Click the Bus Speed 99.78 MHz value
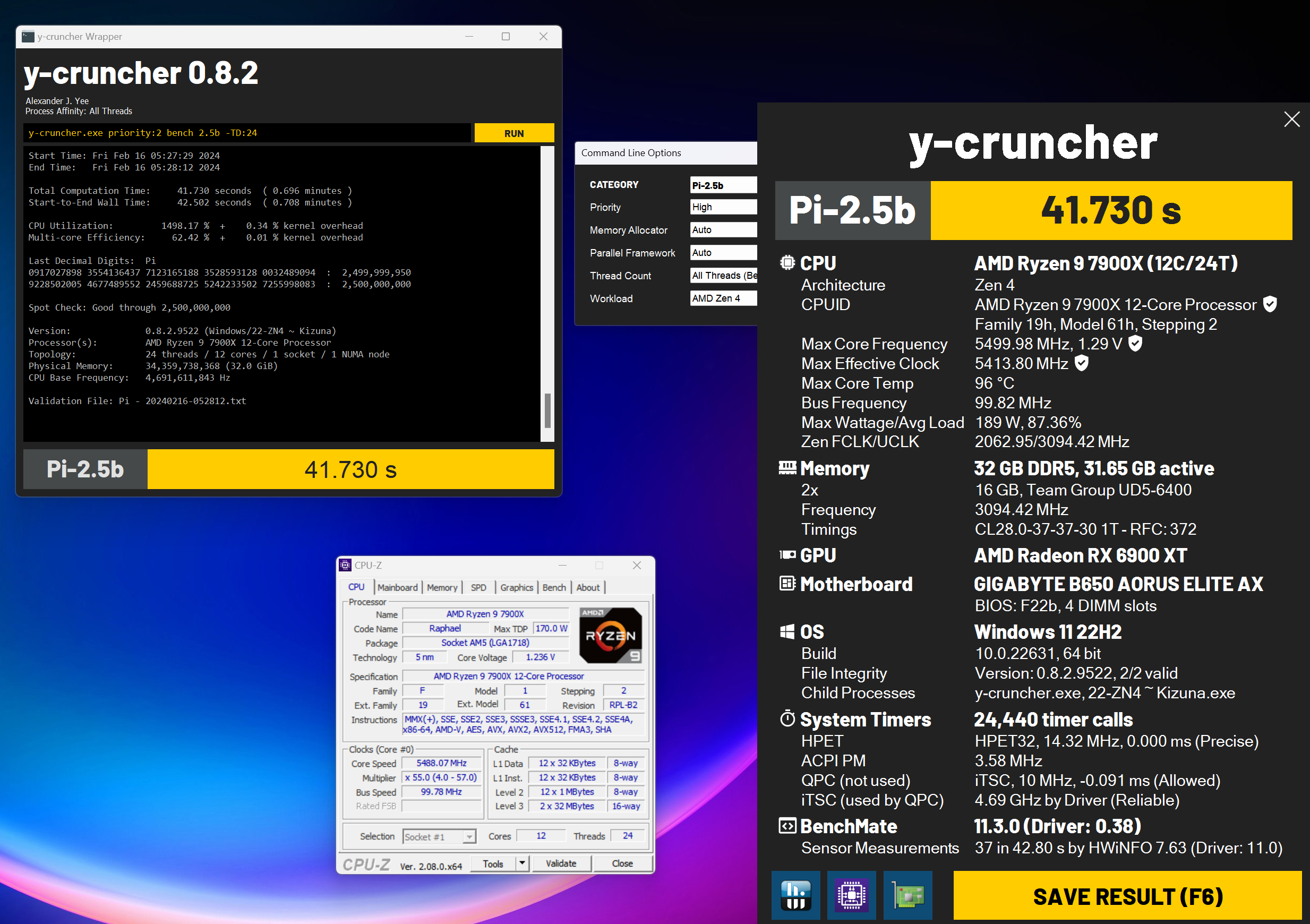Screen dimensions: 1310x924 [x=441, y=792]
